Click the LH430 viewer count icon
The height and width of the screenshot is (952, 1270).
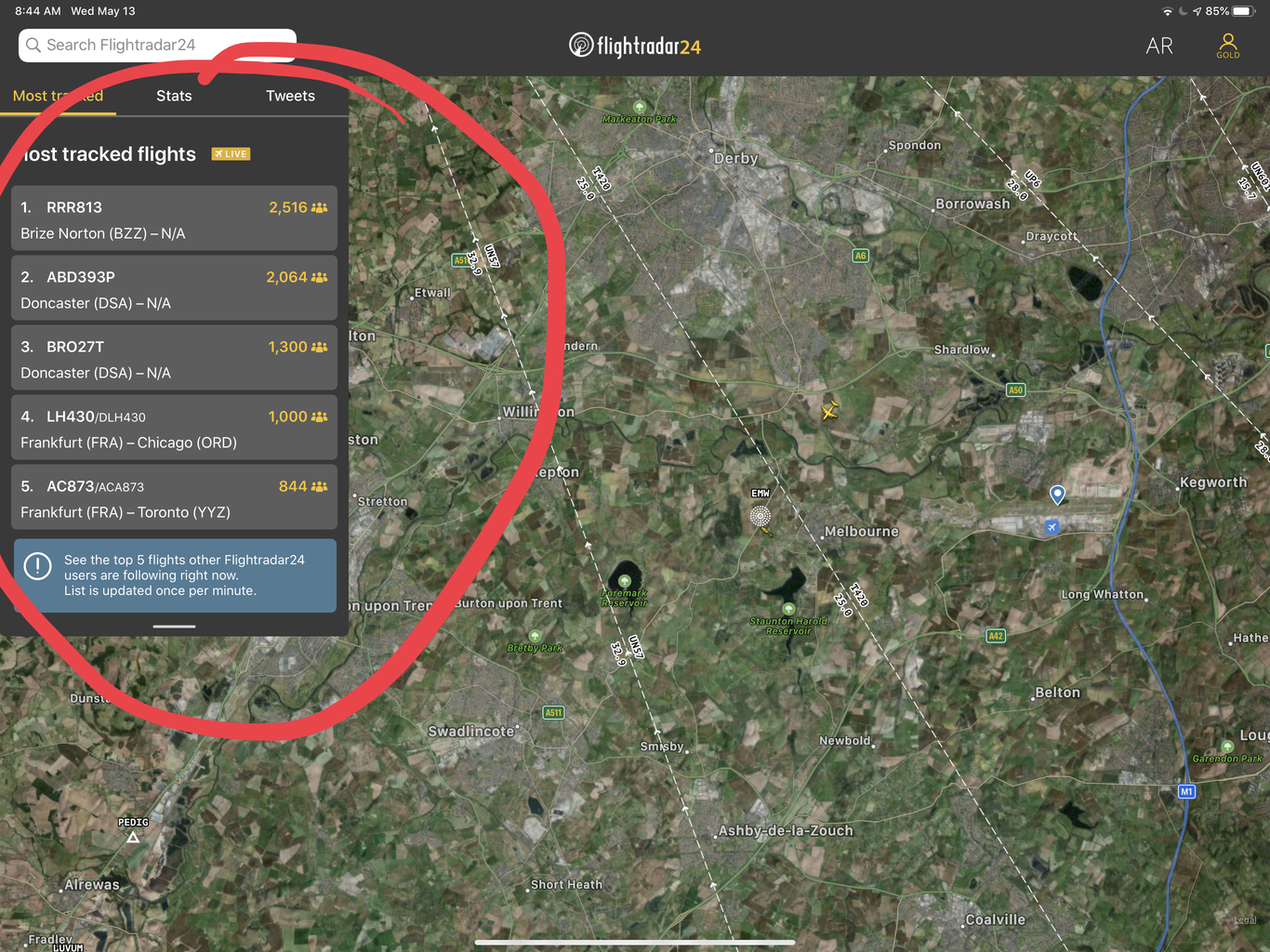pyautogui.click(x=319, y=416)
